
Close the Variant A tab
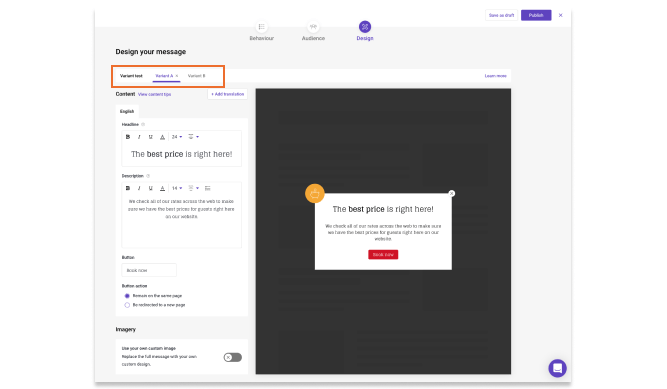pyautogui.click(x=177, y=76)
